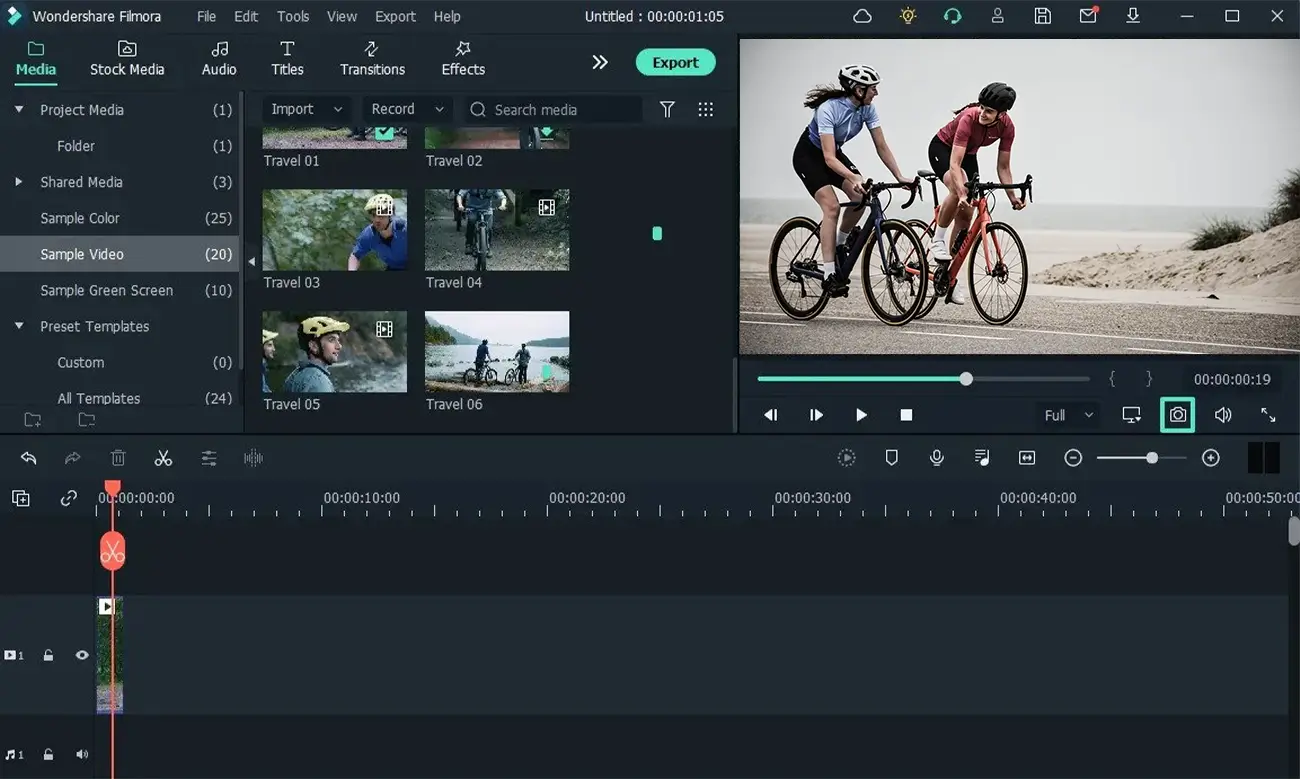The image size is (1300, 779).
Task: Undo the last action
Action: (28, 457)
